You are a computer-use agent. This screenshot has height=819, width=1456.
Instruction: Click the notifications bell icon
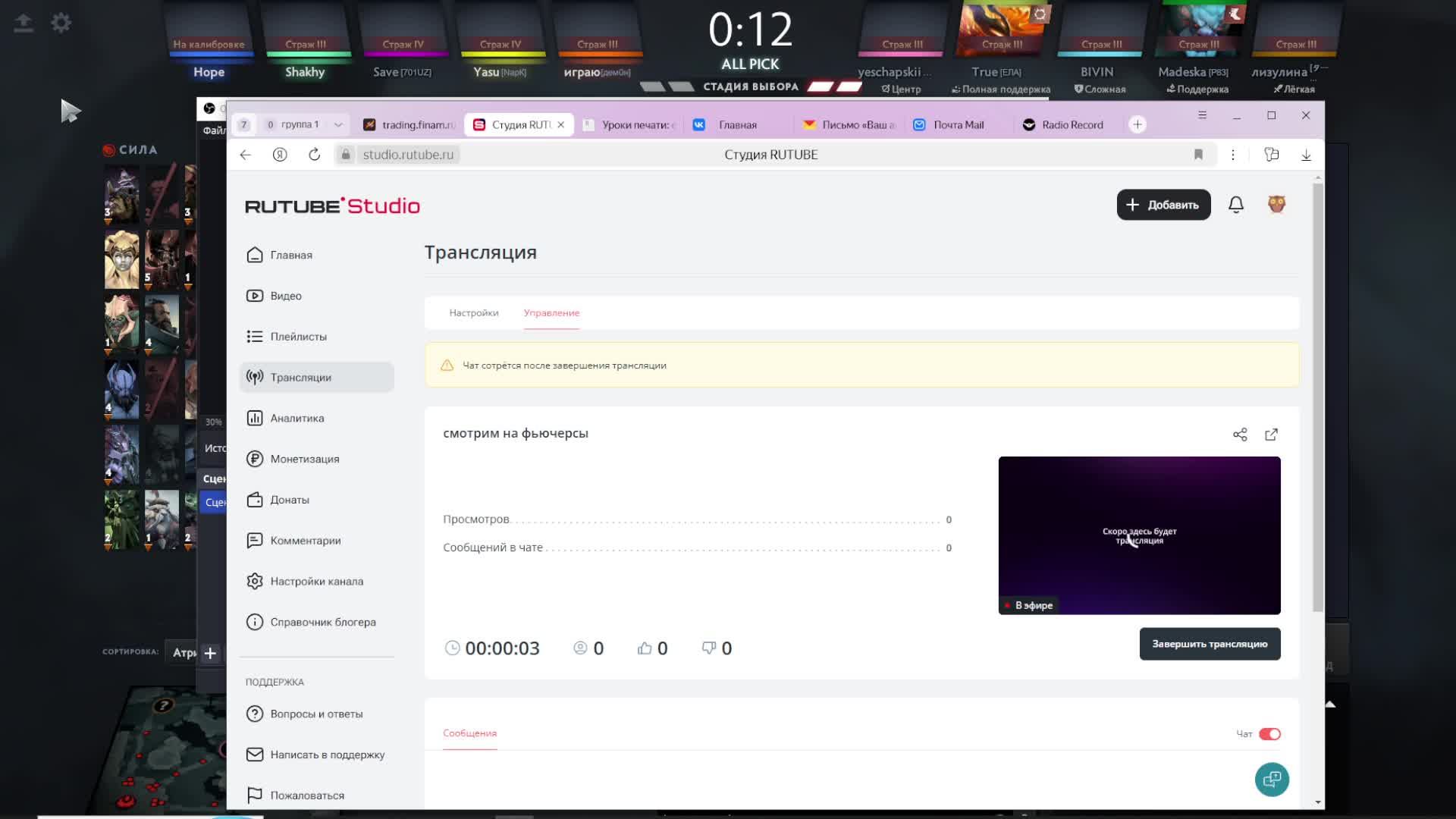1236,205
